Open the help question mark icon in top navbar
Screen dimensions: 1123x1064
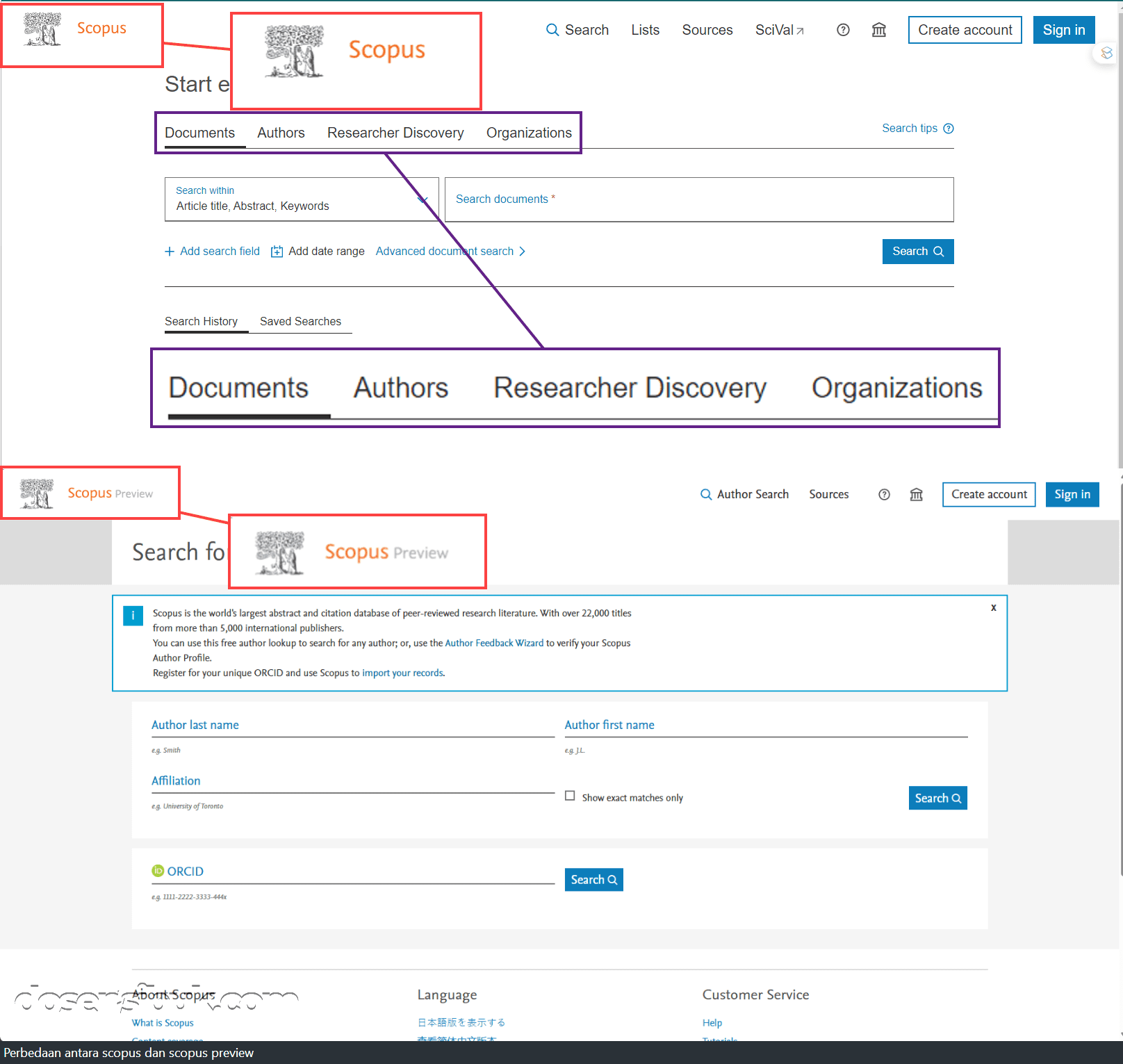coord(843,30)
